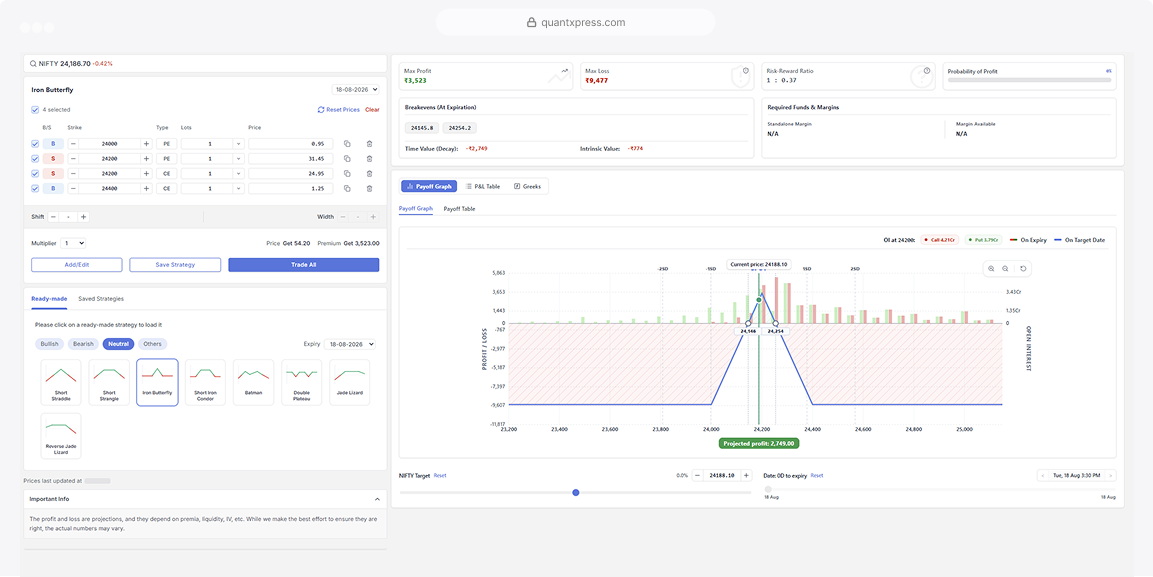Copy the 24400 CE leg
Viewport: 1153px width, 577px height.
(347, 189)
